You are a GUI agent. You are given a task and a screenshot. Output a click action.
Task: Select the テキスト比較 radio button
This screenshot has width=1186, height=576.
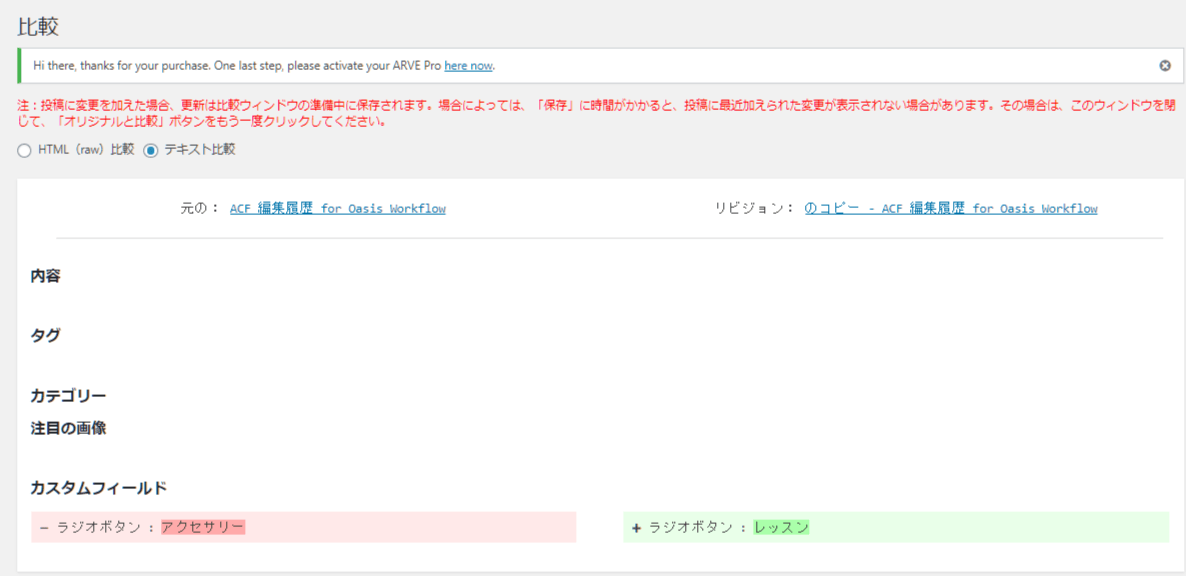pos(151,150)
